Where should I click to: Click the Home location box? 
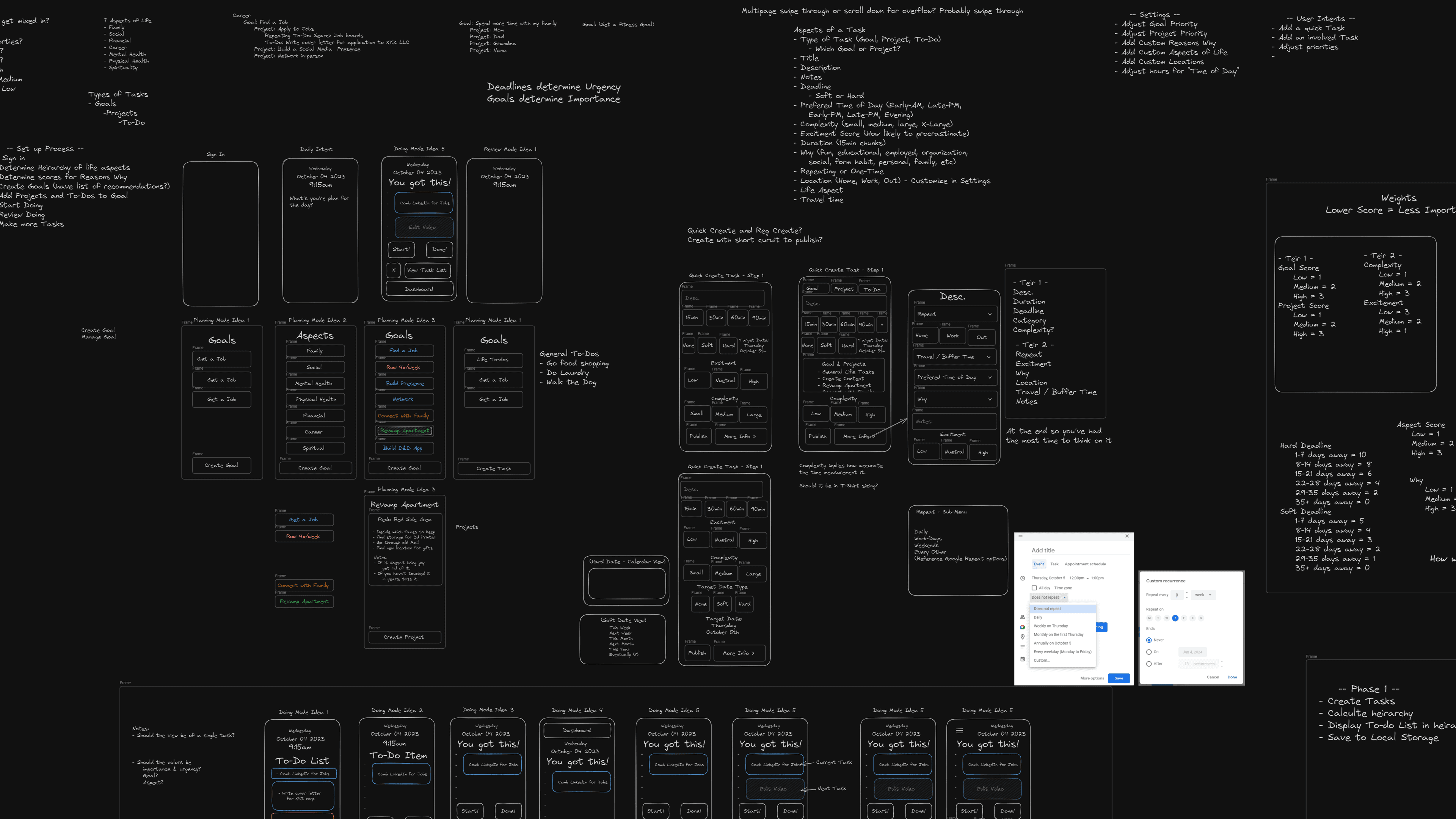coord(925,336)
